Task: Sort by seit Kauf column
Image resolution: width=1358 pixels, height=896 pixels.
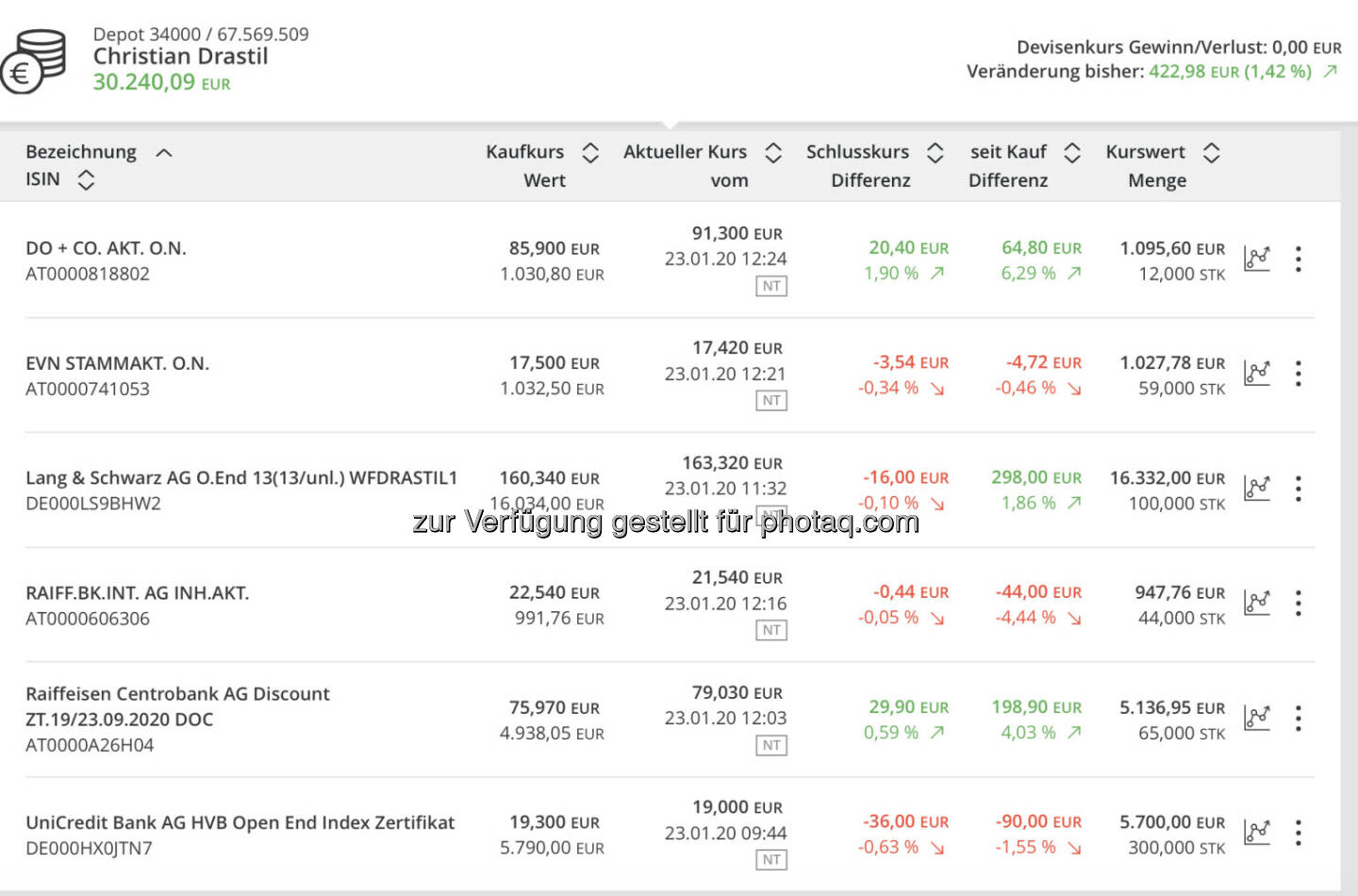Action: pyautogui.click(x=1072, y=153)
